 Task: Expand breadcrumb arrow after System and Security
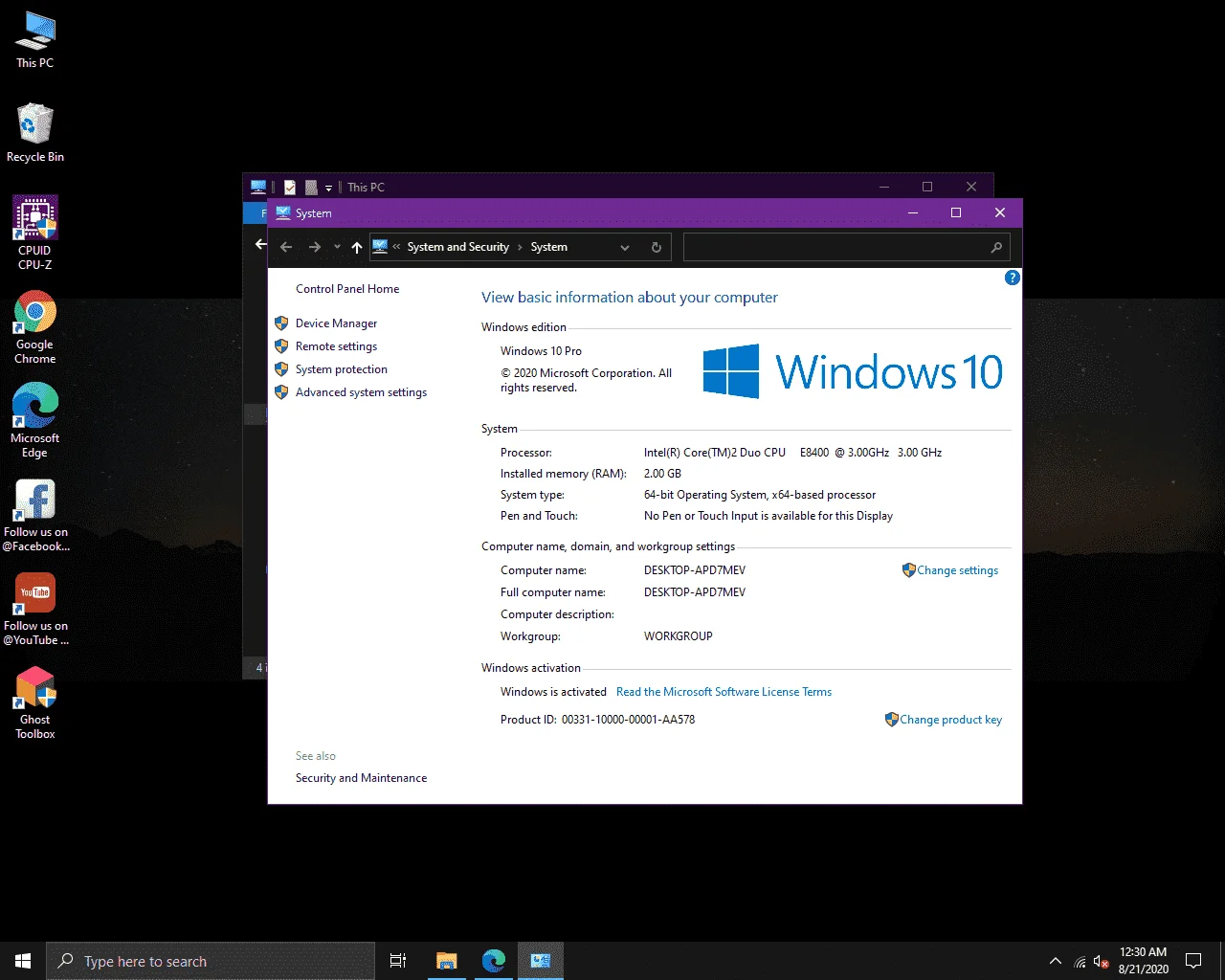click(520, 247)
